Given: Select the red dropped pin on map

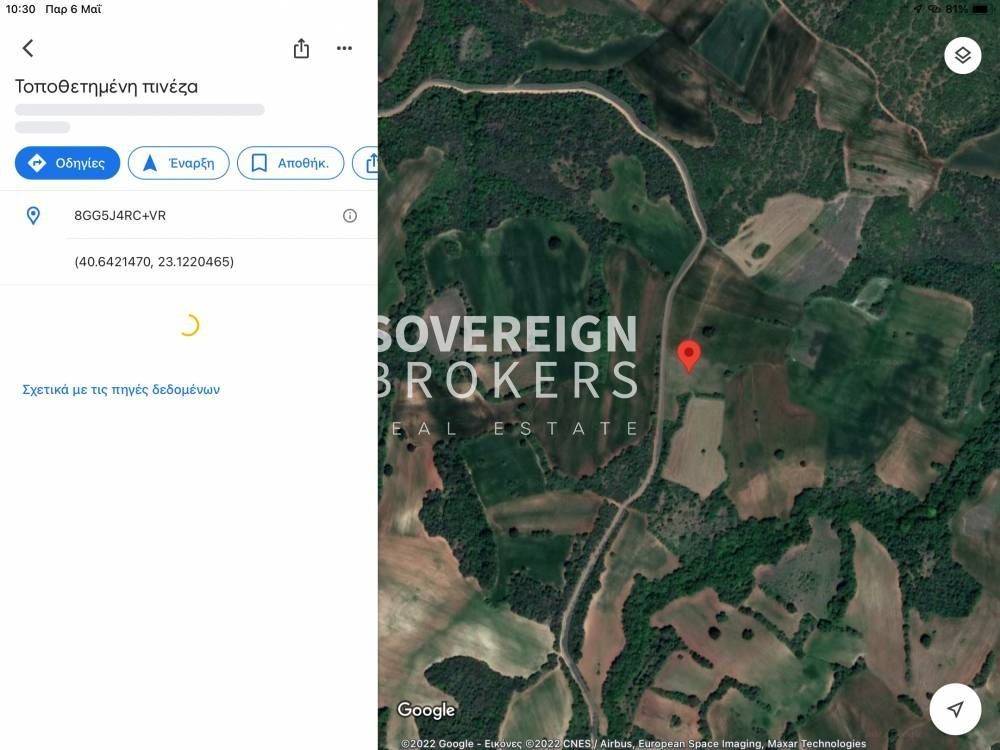Looking at the screenshot, I should point(688,356).
